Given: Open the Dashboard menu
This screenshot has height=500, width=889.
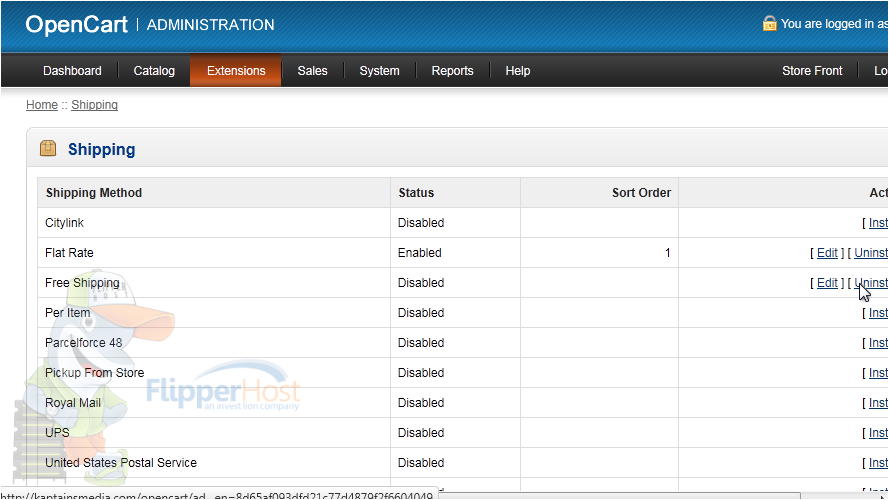Looking at the screenshot, I should (x=72, y=71).
